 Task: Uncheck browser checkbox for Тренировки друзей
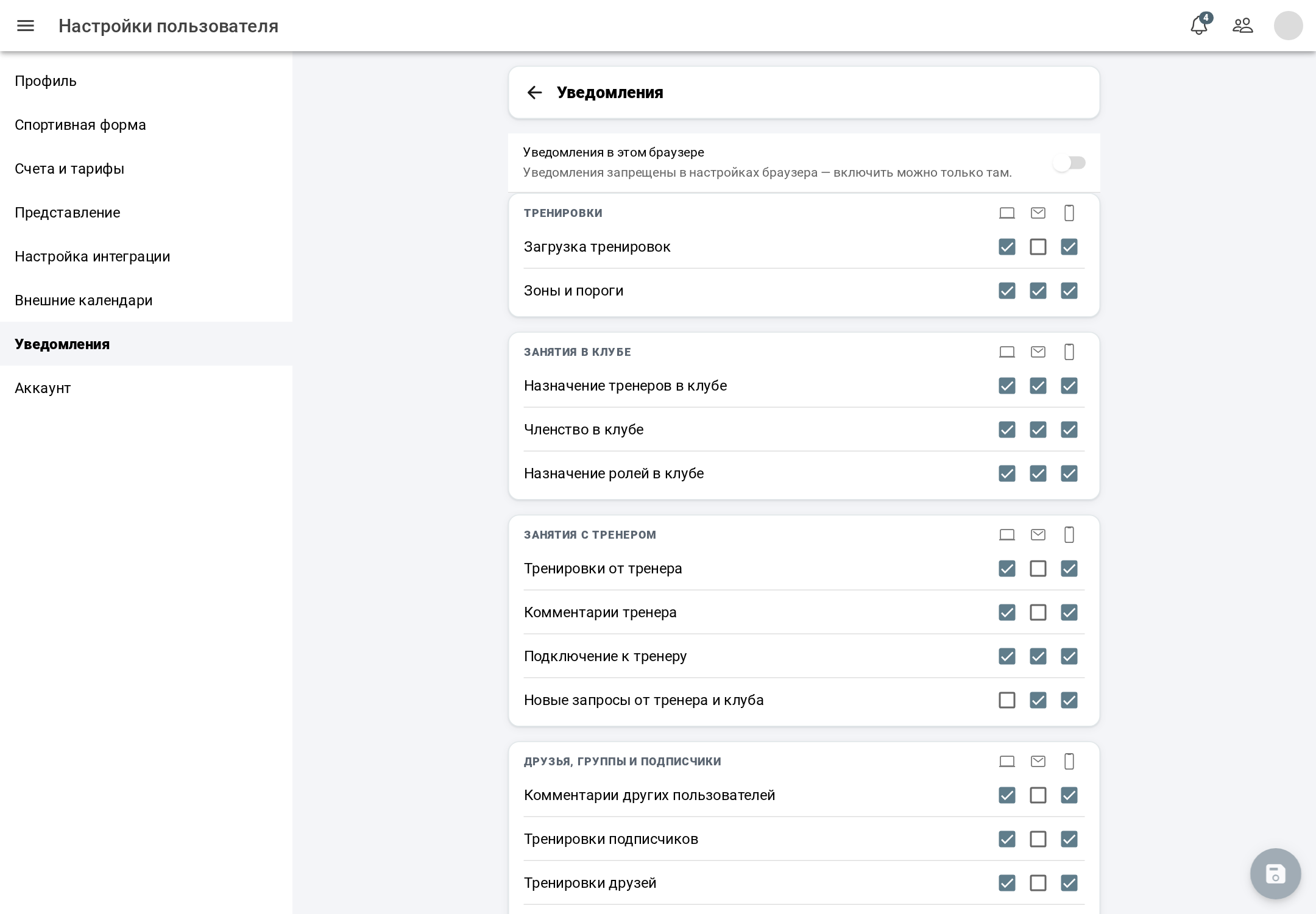click(x=1007, y=883)
